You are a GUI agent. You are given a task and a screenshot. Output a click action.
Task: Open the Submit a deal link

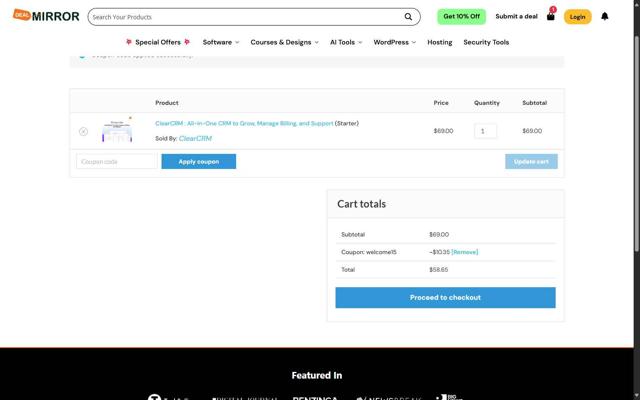coord(516,16)
